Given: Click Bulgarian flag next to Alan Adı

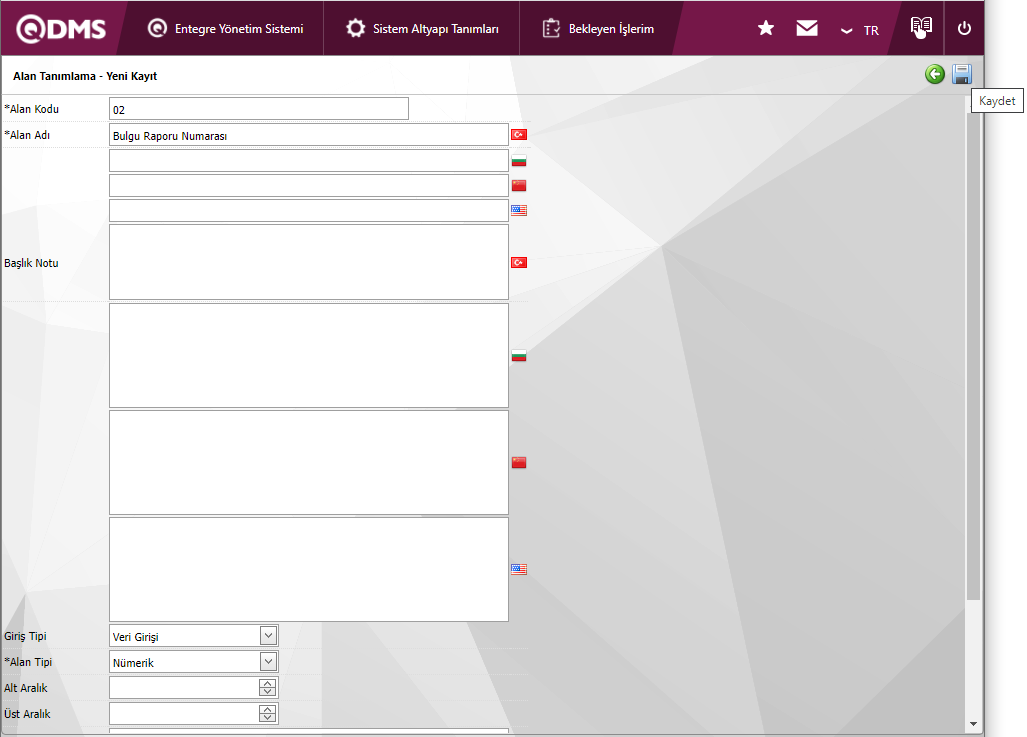Looking at the screenshot, I should 519,161.
